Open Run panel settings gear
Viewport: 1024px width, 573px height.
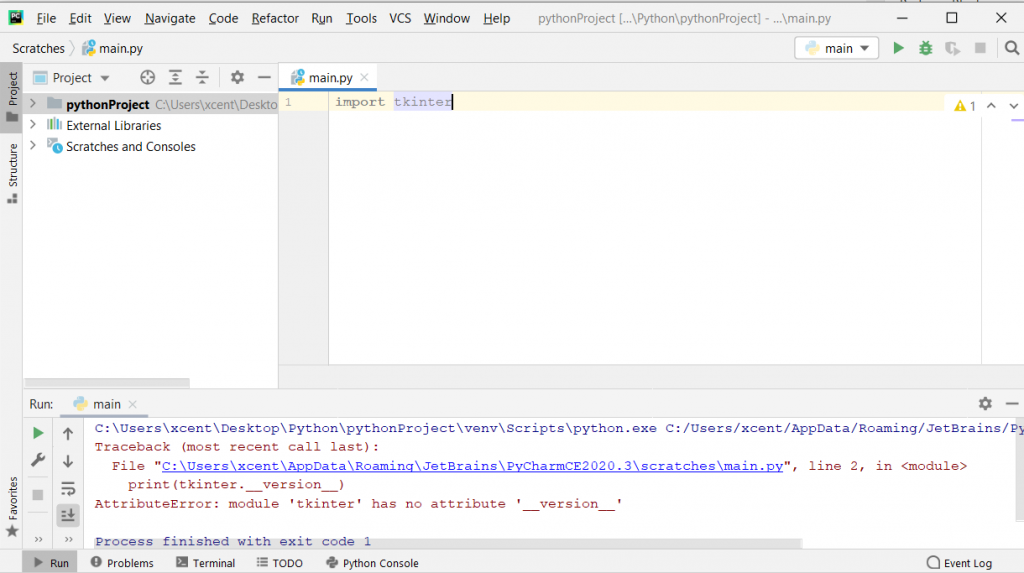[985, 404]
